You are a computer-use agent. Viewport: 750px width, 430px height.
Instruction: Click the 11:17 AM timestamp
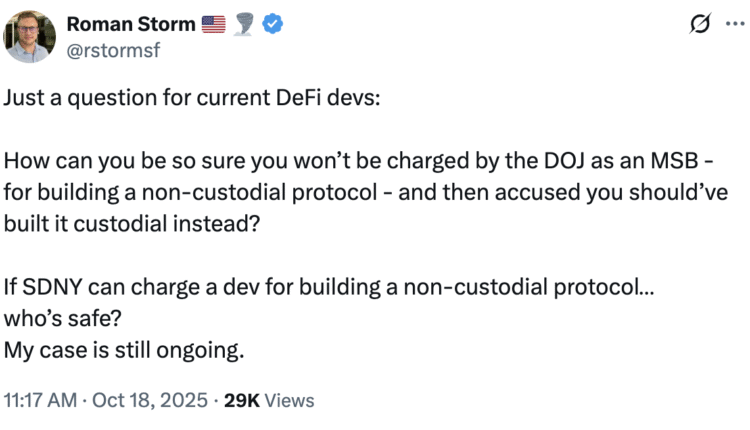click(41, 401)
